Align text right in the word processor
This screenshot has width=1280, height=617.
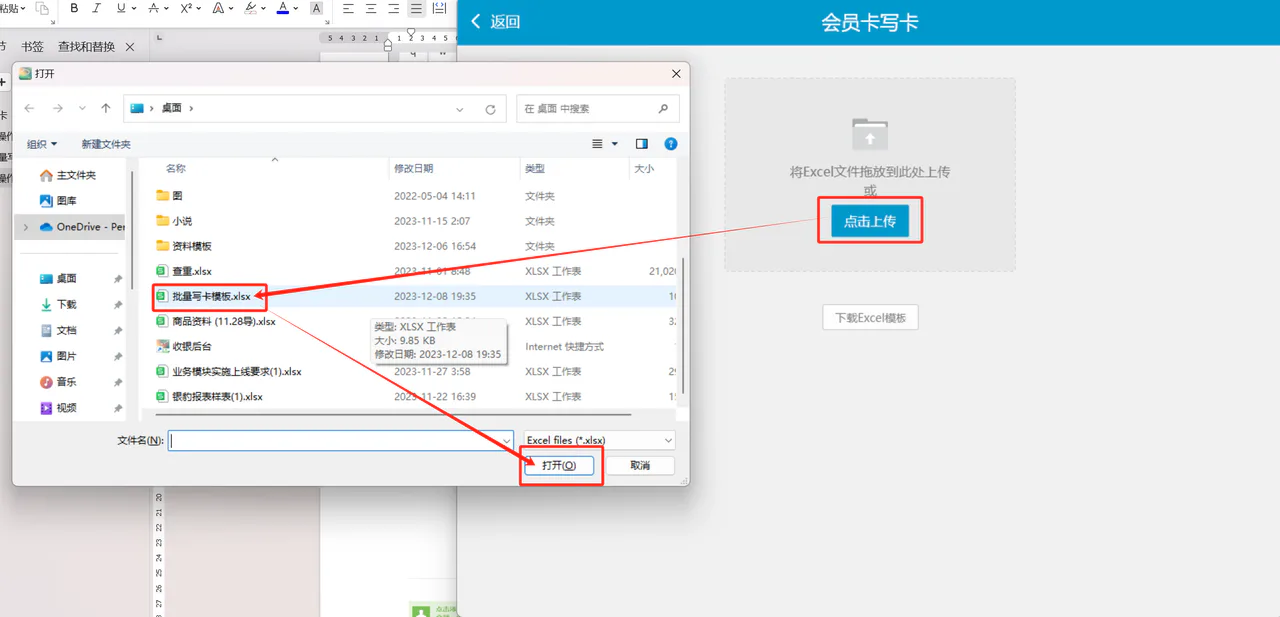point(393,8)
